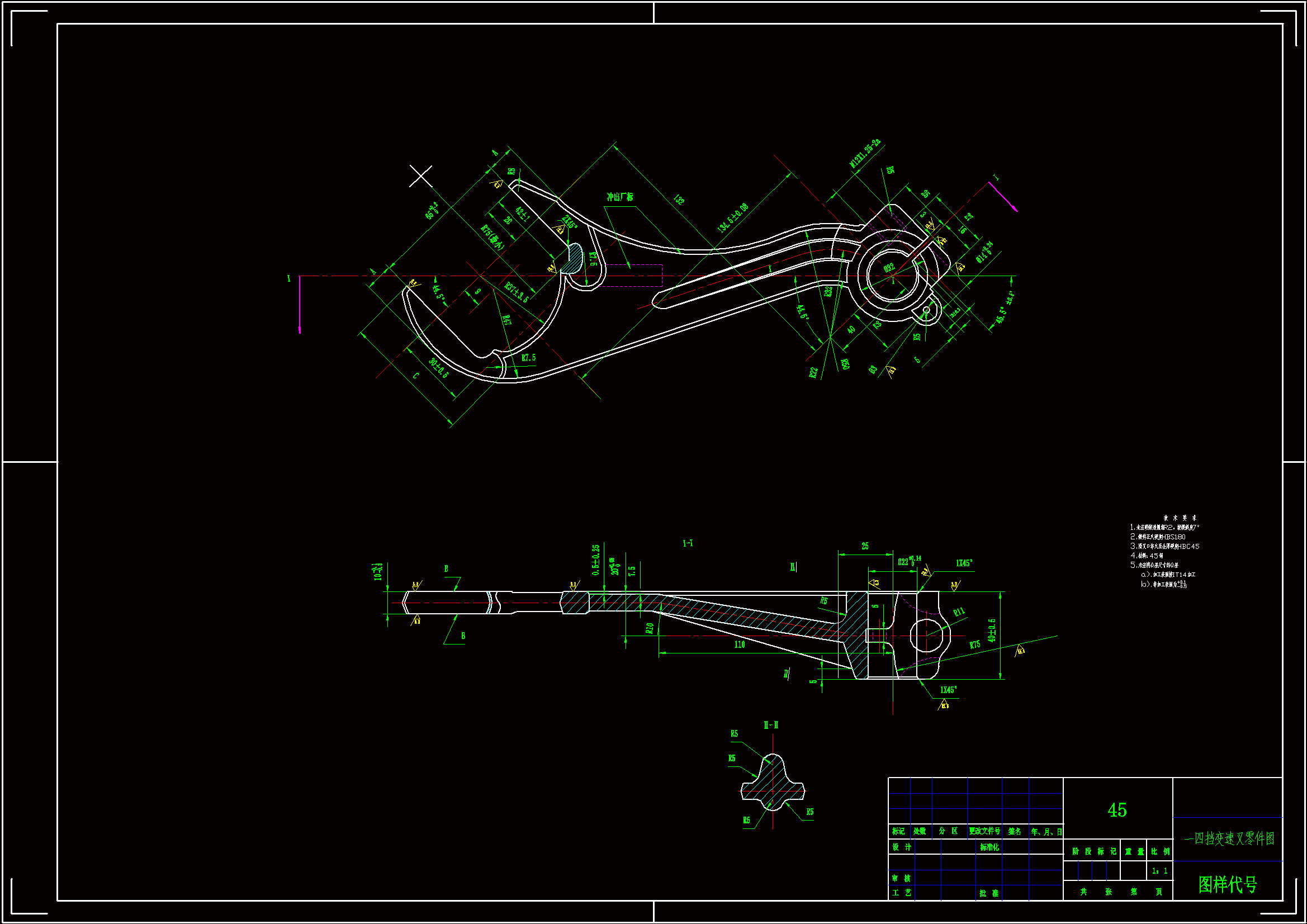Click the small pin hole circle near hub

pyautogui.click(x=926, y=310)
